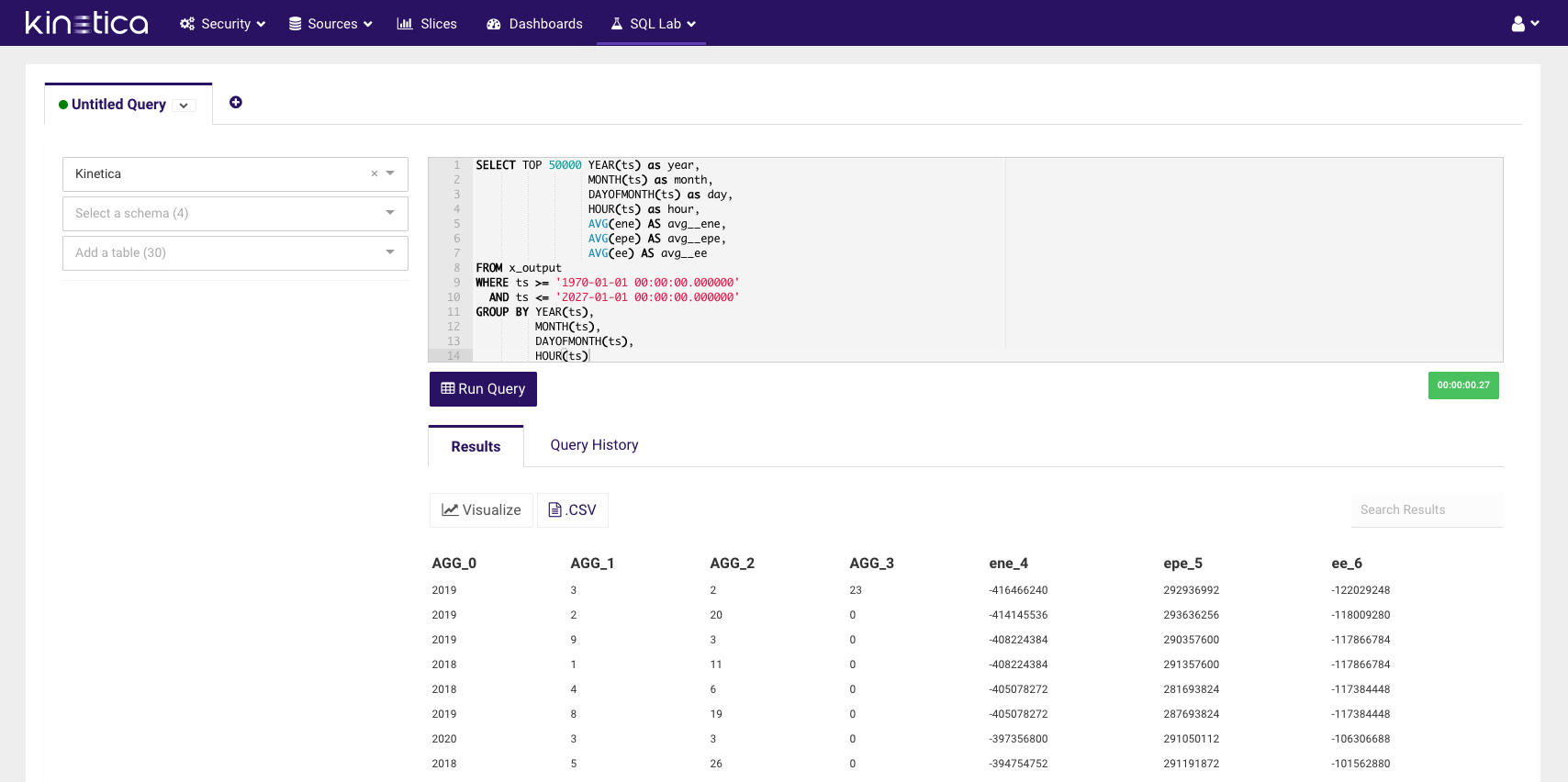
Task: Visualize the query results
Action: [481, 510]
